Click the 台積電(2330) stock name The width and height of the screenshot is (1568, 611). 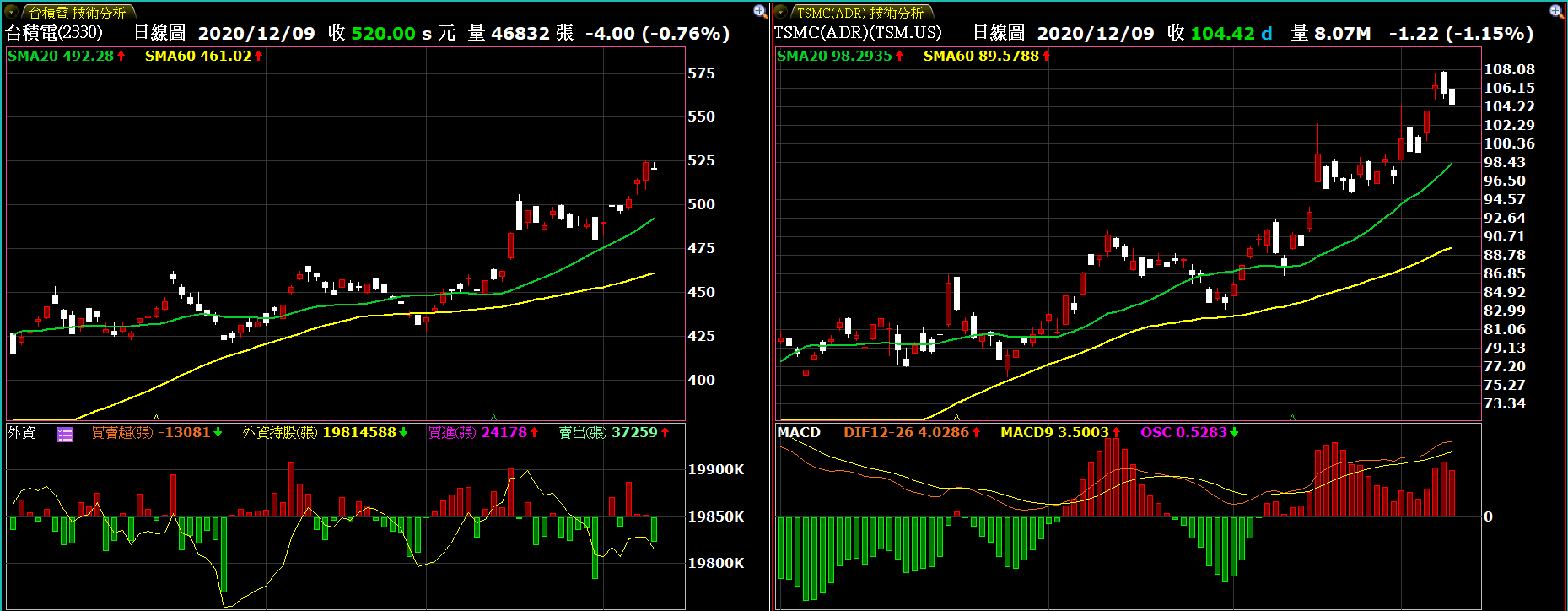pos(54,33)
